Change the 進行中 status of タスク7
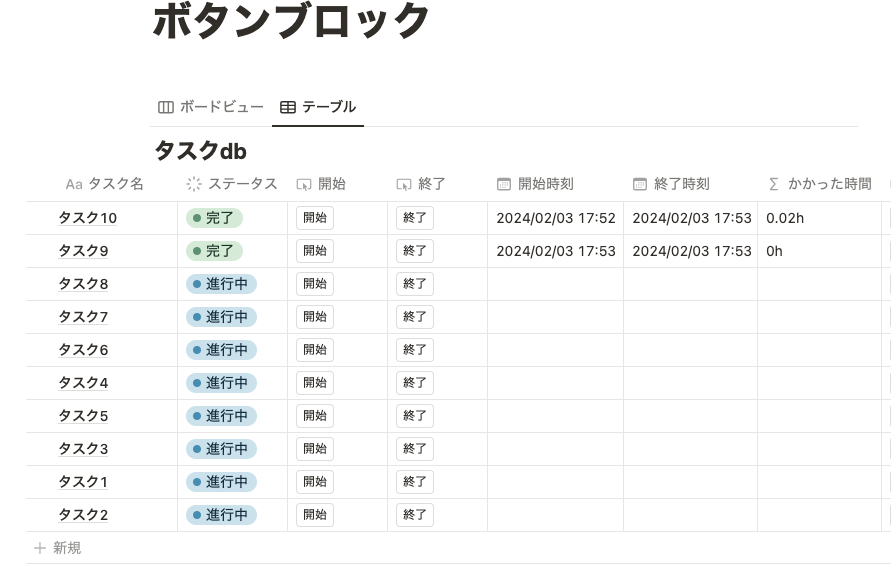 pos(221,317)
